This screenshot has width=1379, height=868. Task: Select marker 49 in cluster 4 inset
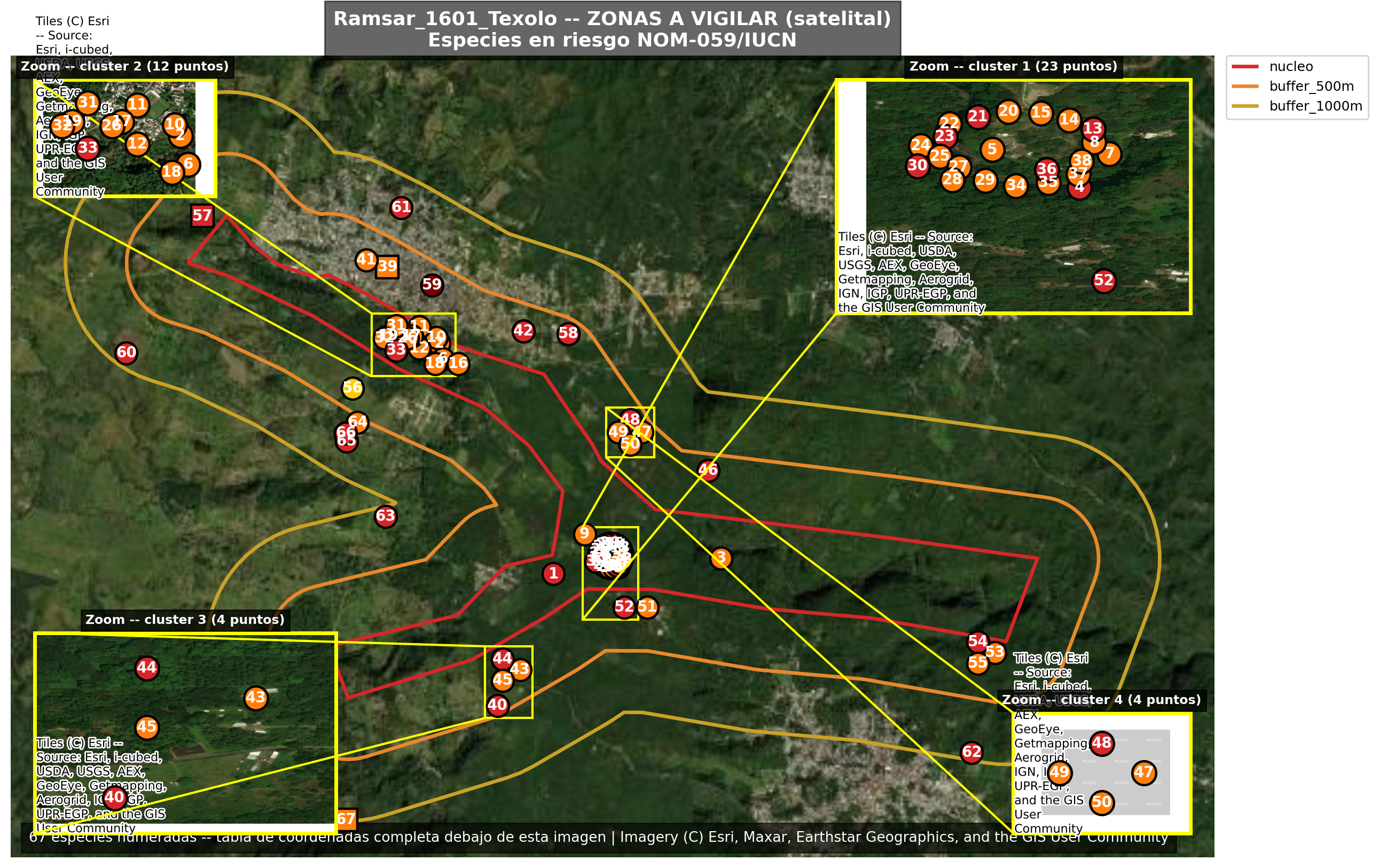click(1060, 772)
